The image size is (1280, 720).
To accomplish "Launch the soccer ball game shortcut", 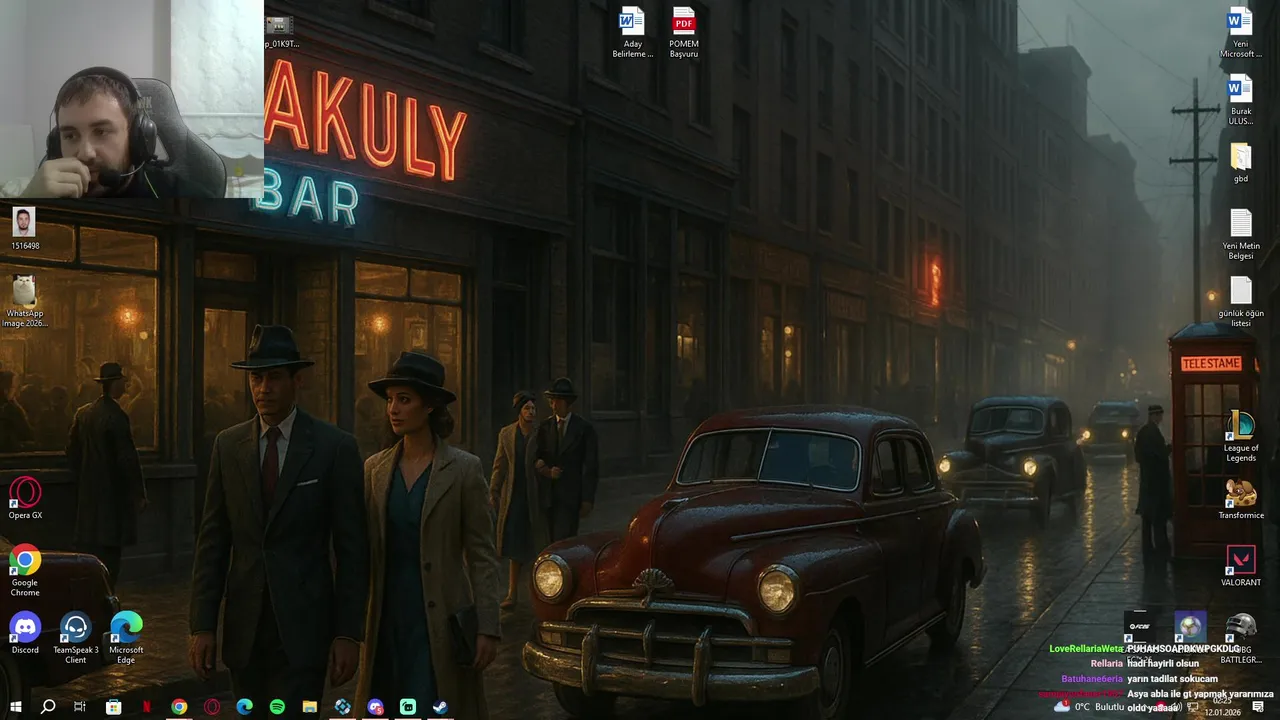I will [1189, 627].
